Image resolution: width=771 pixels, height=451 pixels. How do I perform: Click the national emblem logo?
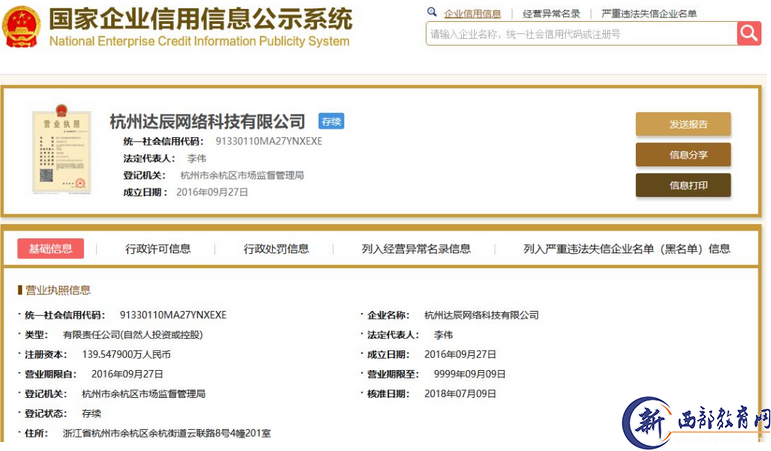point(21,27)
